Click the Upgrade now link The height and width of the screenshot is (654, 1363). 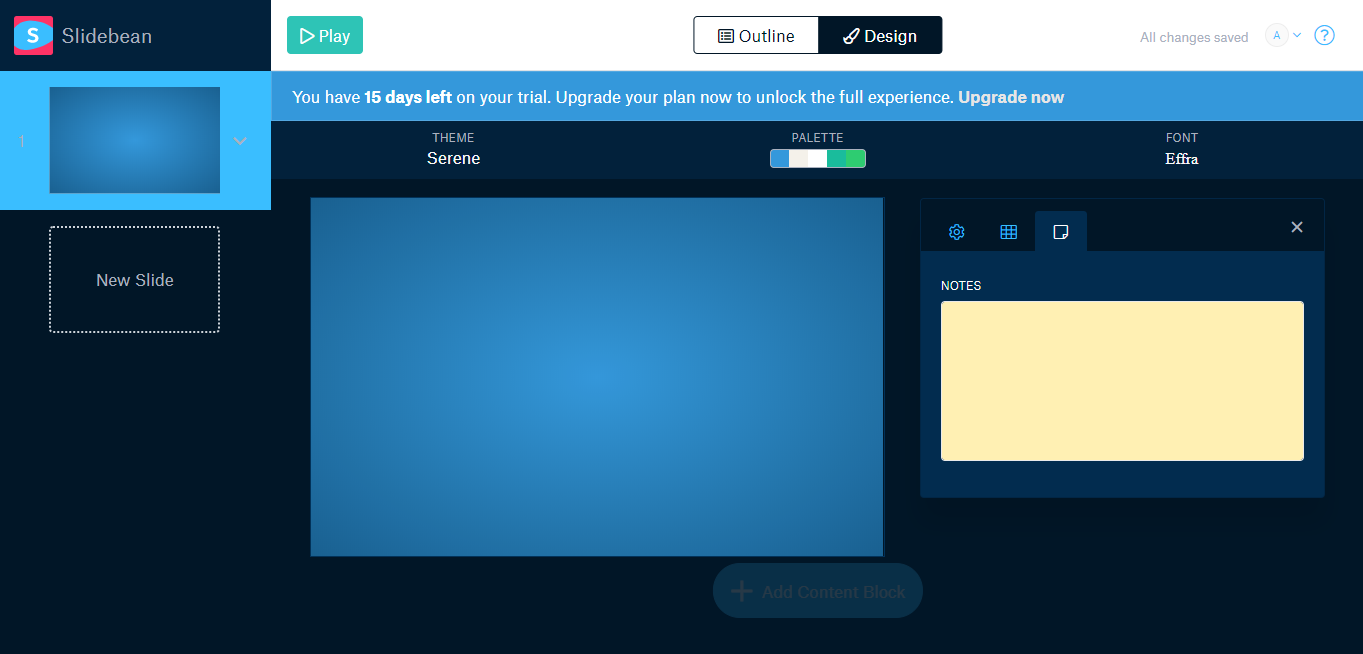click(1011, 97)
